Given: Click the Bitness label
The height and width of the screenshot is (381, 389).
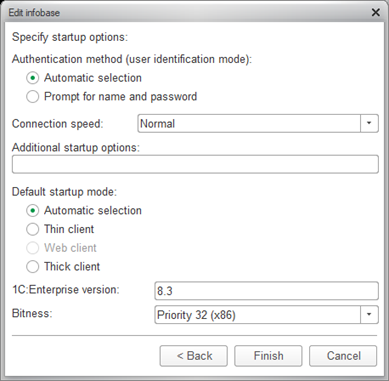Looking at the screenshot, I should click(32, 313).
